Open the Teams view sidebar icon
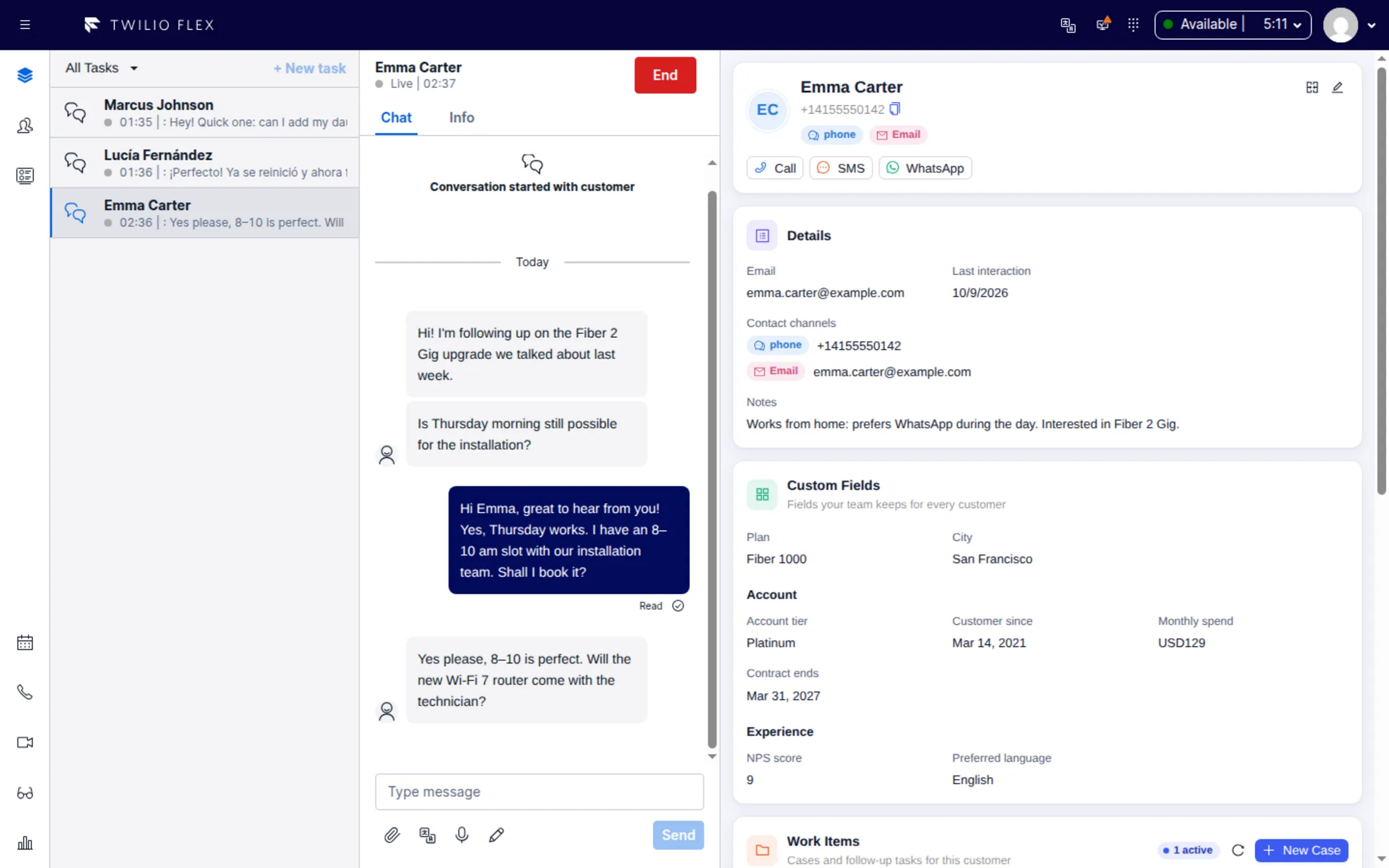 tap(25, 126)
